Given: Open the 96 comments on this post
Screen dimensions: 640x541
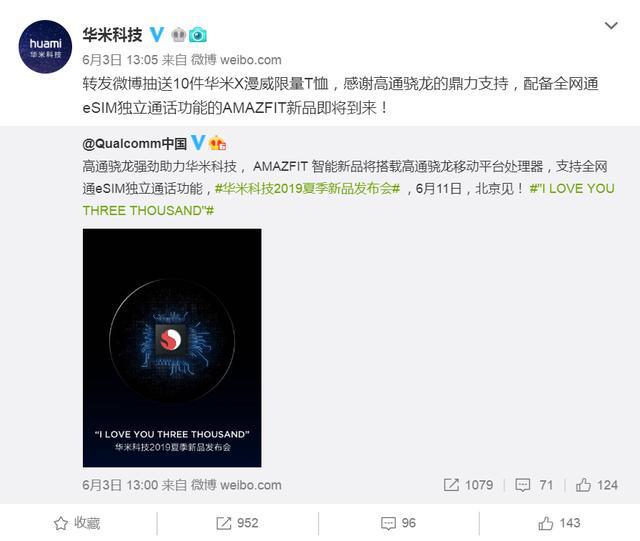Looking at the screenshot, I should [x=398, y=523].
